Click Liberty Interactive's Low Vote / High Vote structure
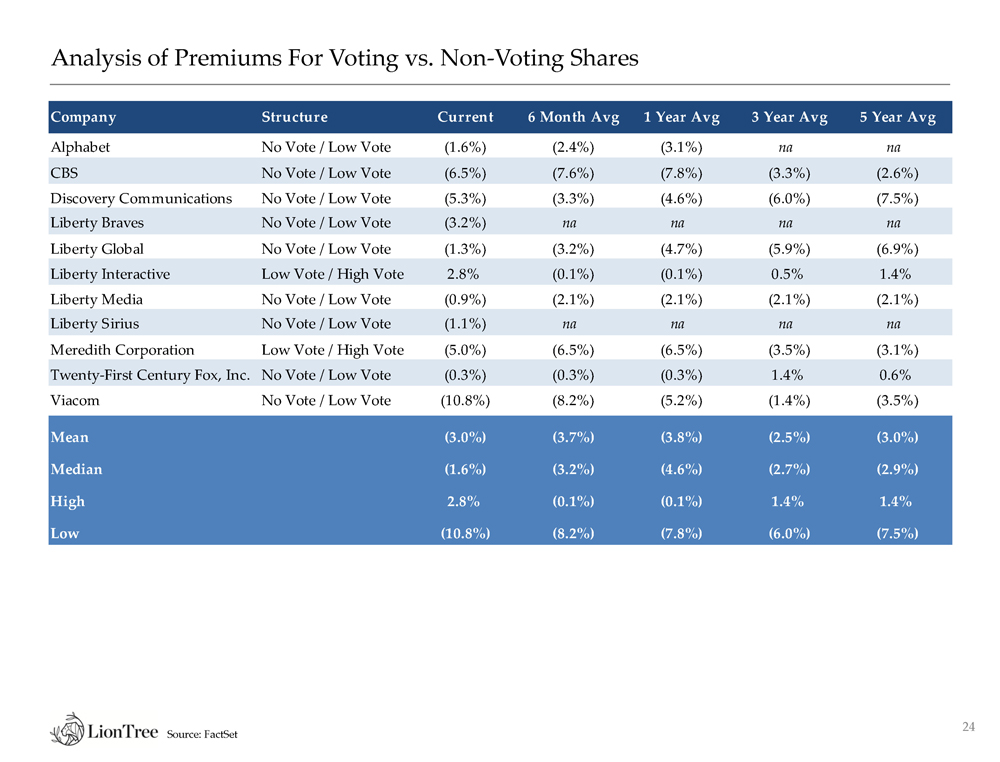This screenshot has width=1000, height=762. pos(332,274)
